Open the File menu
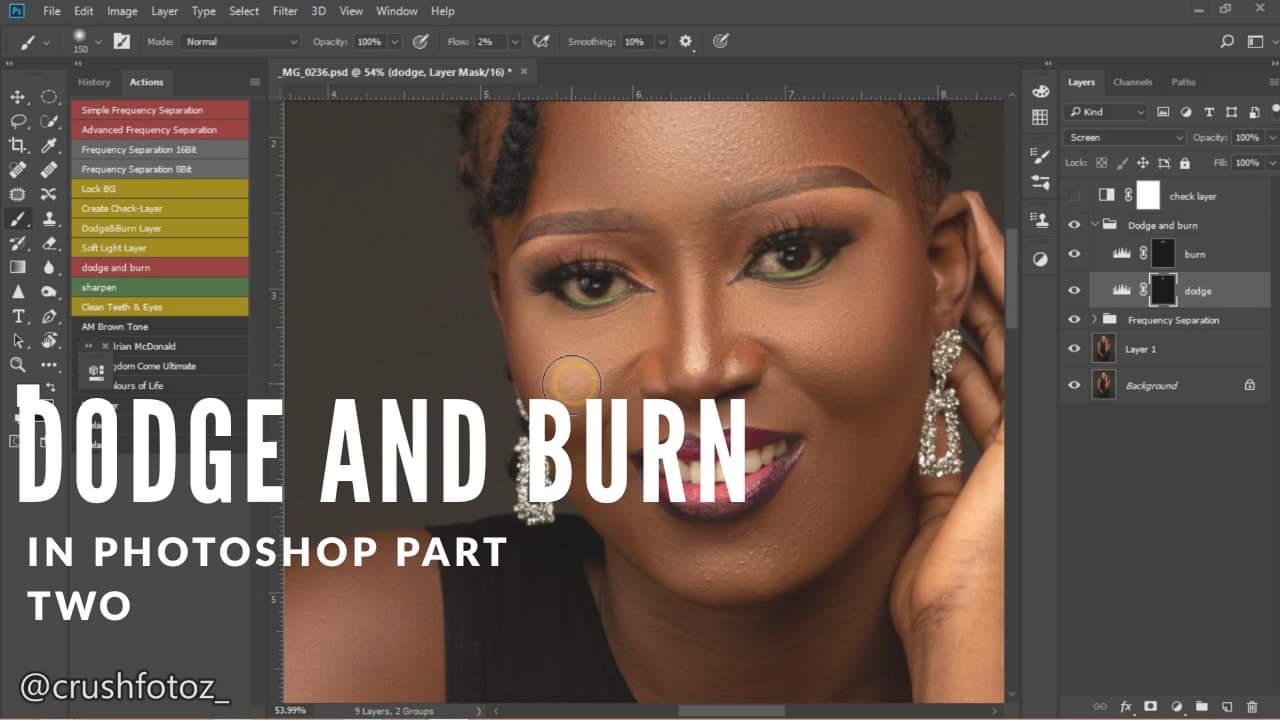The image size is (1280, 720). pos(51,11)
